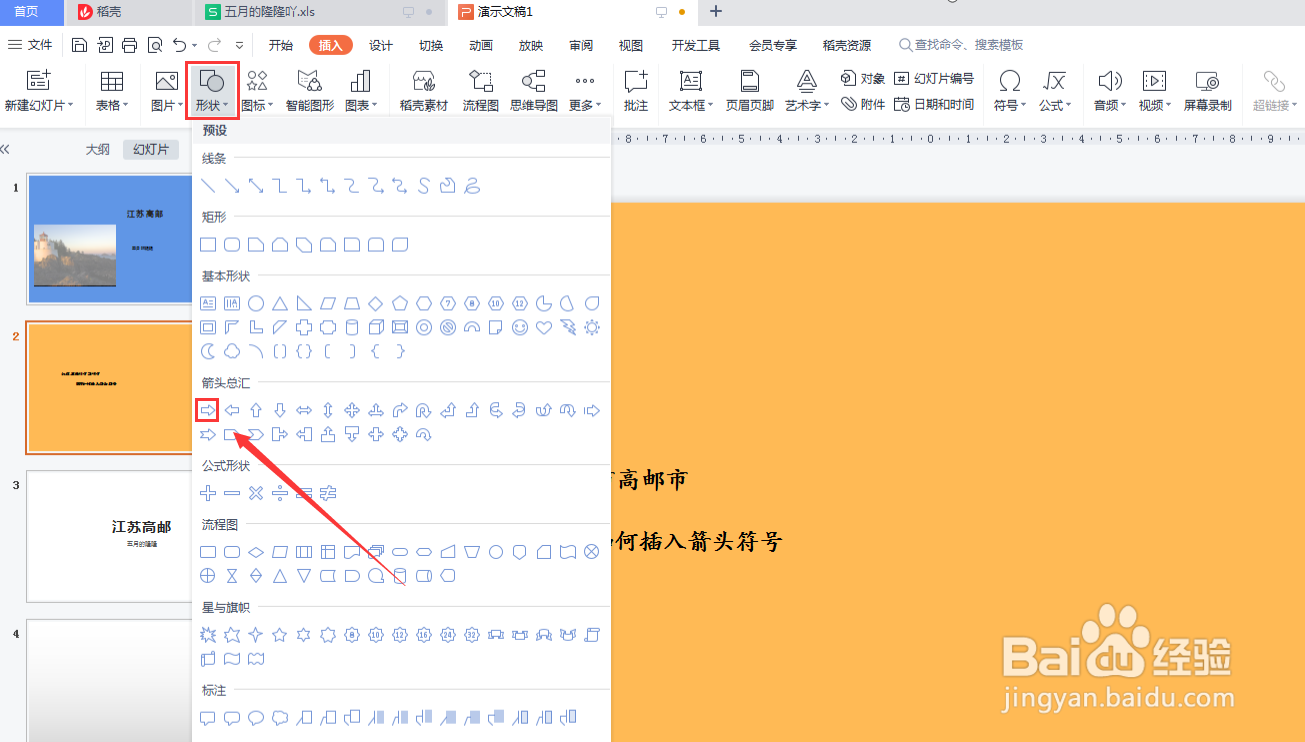The width and height of the screenshot is (1305, 742).
Task: Insert the oval basic shape
Action: [x=256, y=303]
